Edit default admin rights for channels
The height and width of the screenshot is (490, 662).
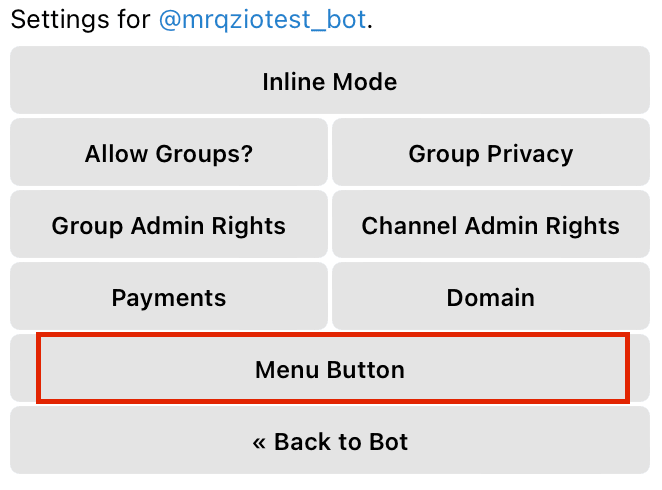pos(491,225)
